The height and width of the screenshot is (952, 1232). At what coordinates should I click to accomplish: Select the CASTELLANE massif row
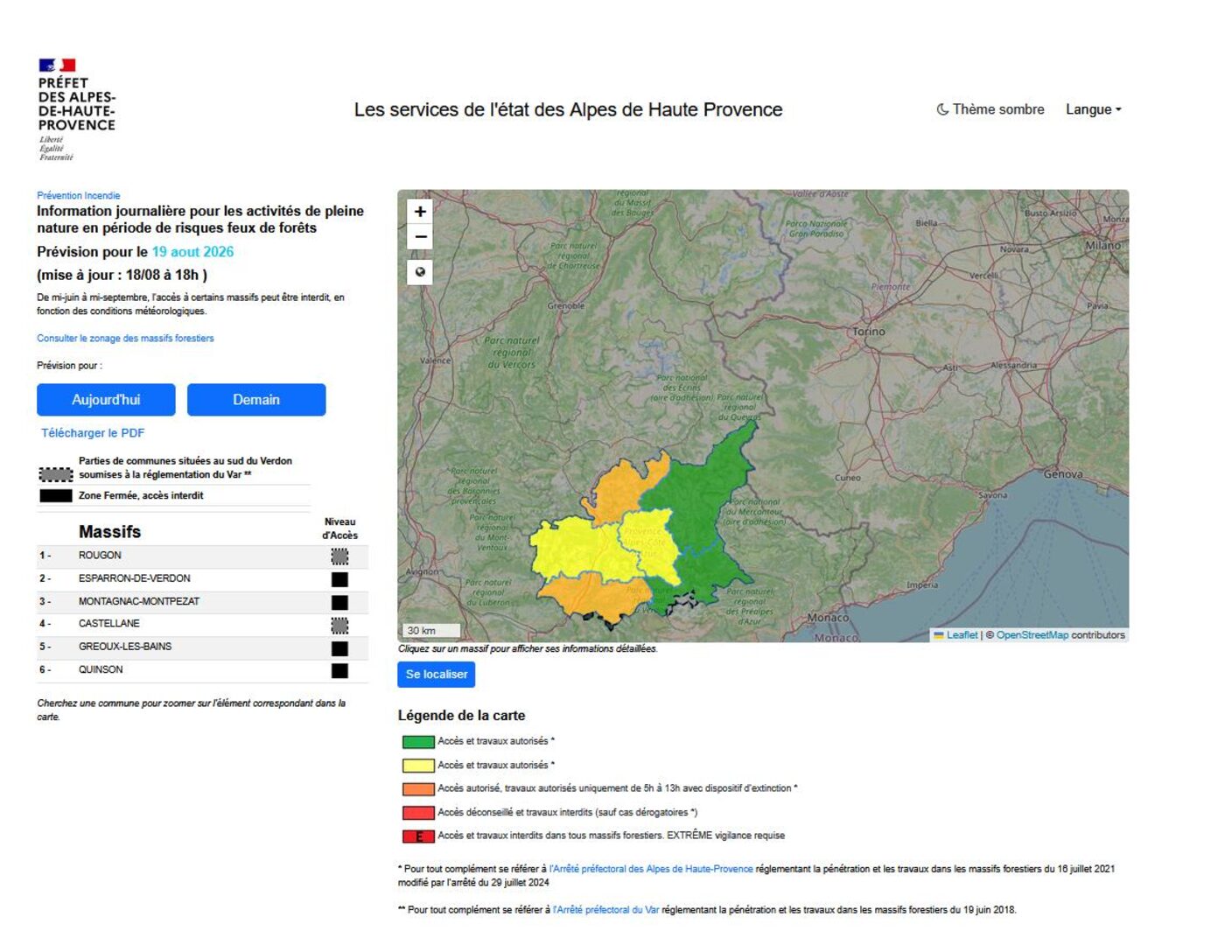click(202, 624)
